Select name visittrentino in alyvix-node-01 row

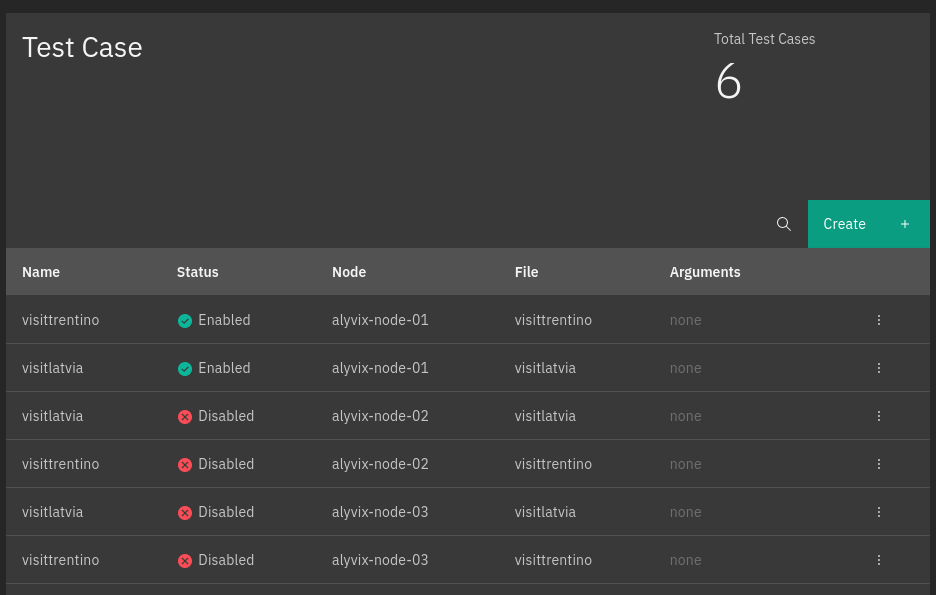coord(61,320)
